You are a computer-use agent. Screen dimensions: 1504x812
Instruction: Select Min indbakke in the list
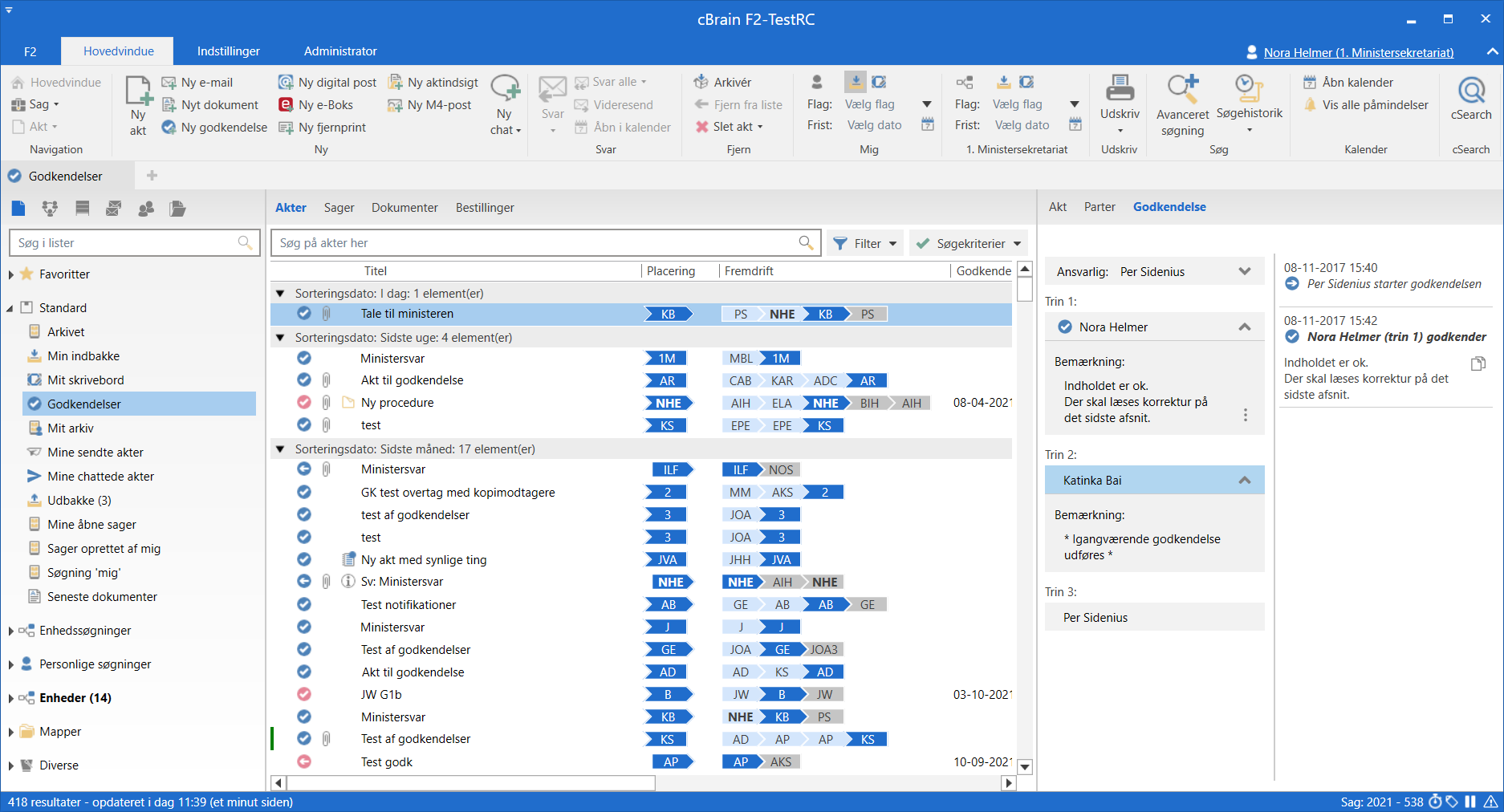(83, 356)
